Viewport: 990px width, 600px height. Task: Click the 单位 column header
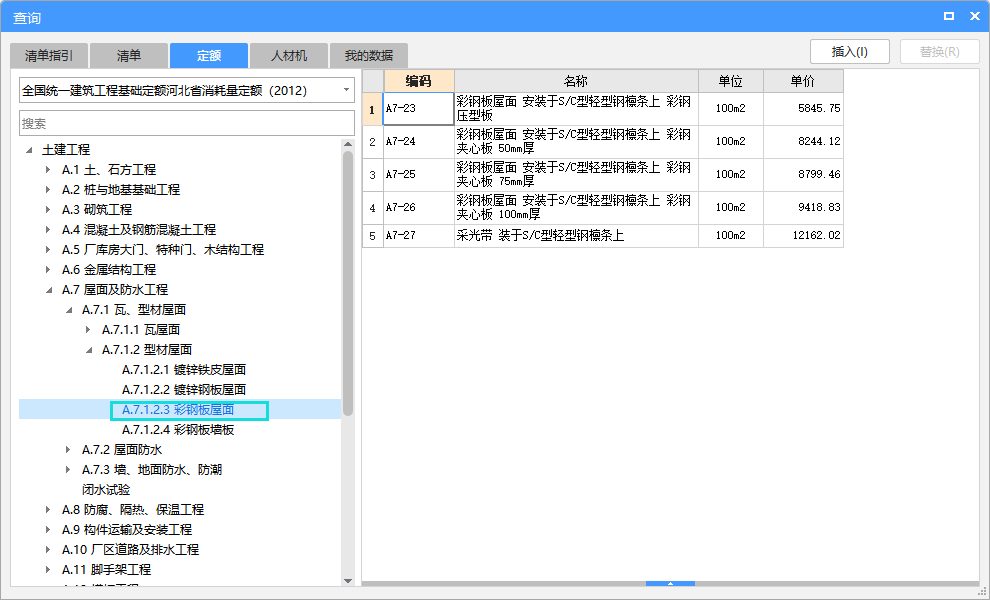[731, 81]
